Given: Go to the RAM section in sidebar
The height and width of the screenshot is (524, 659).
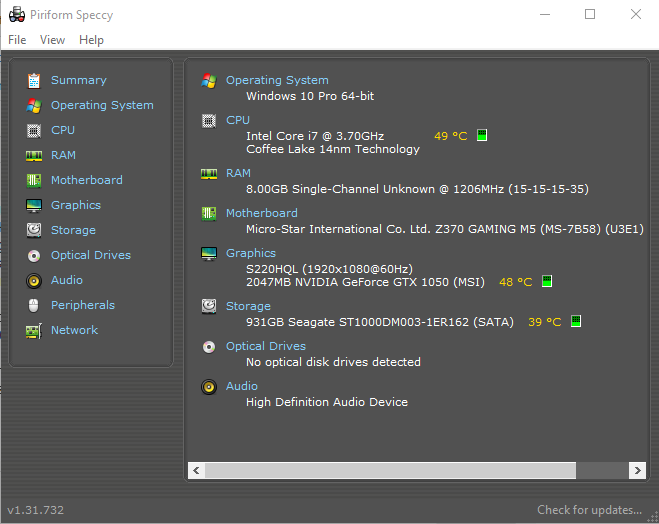Looking at the screenshot, I should click(63, 155).
